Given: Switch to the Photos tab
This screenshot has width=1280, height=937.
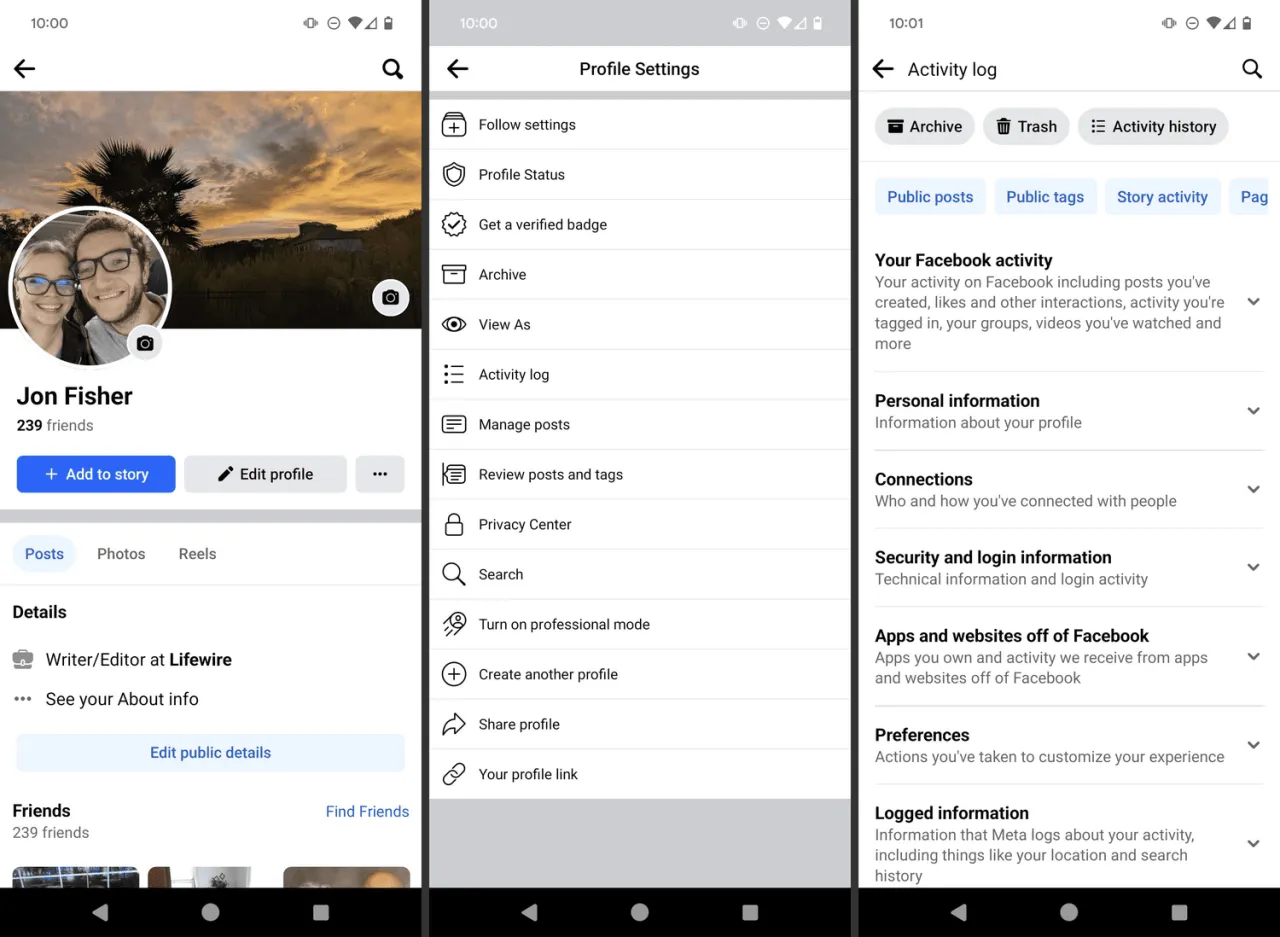Looking at the screenshot, I should (121, 554).
